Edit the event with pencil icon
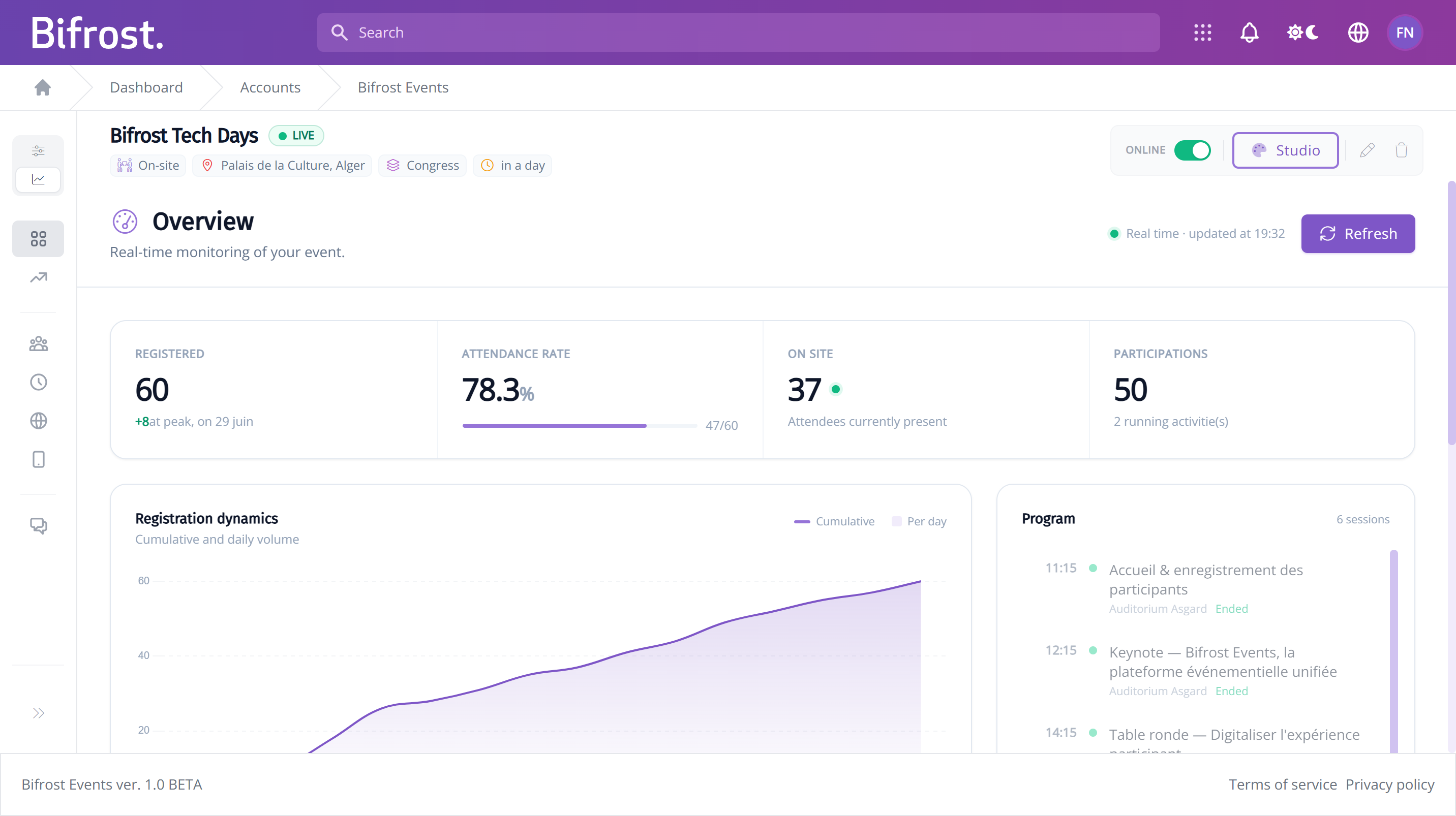The width and height of the screenshot is (1456, 816). pos(1367,150)
